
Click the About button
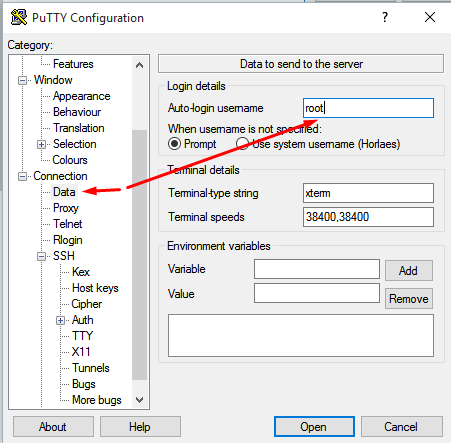tap(53, 427)
